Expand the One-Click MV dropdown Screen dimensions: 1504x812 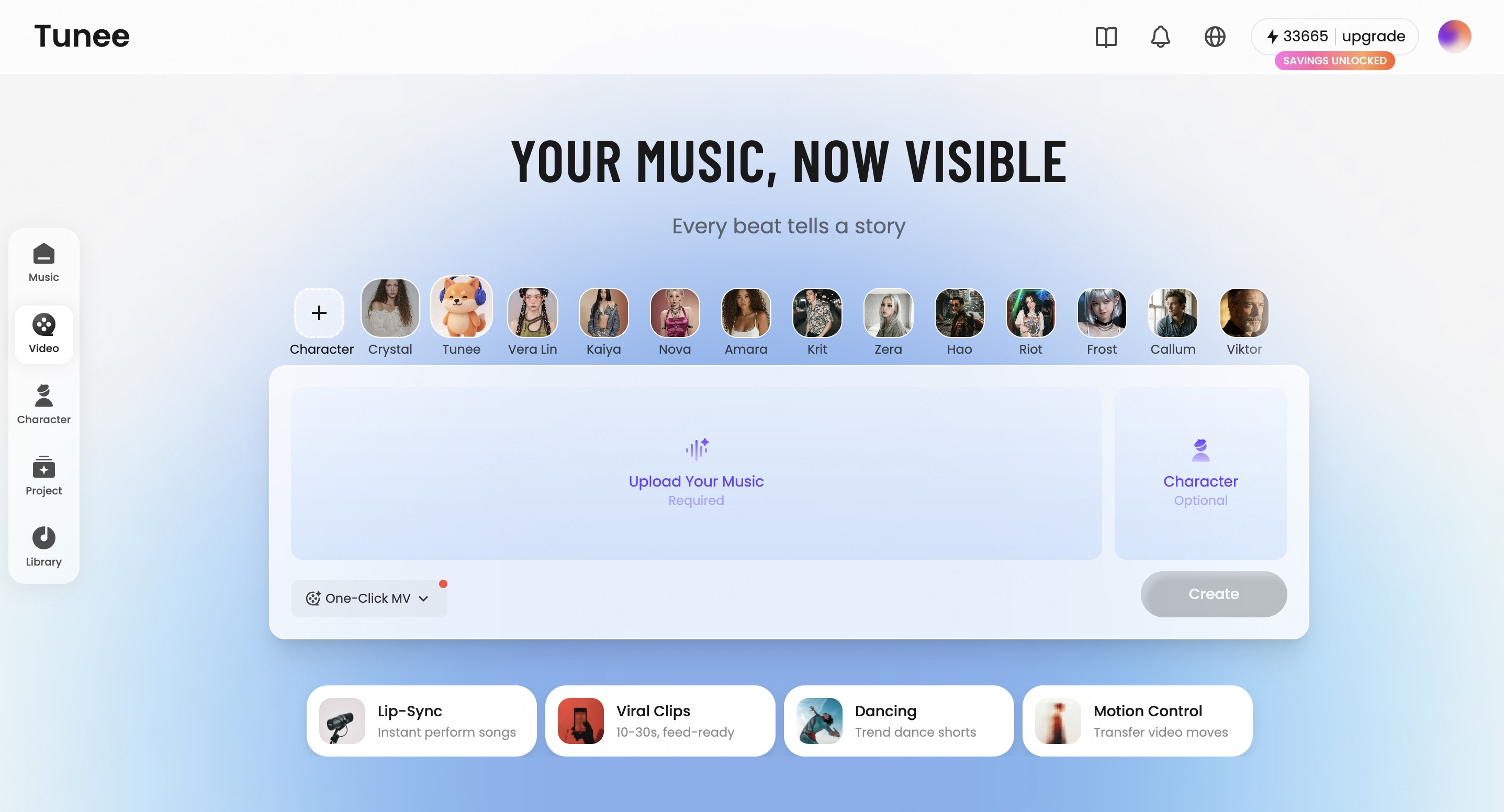click(368, 599)
